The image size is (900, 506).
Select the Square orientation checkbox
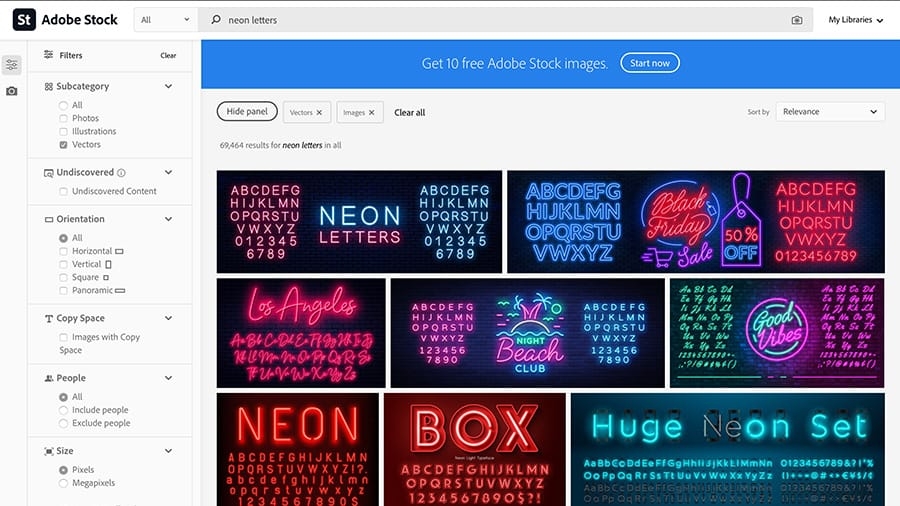(63, 278)
